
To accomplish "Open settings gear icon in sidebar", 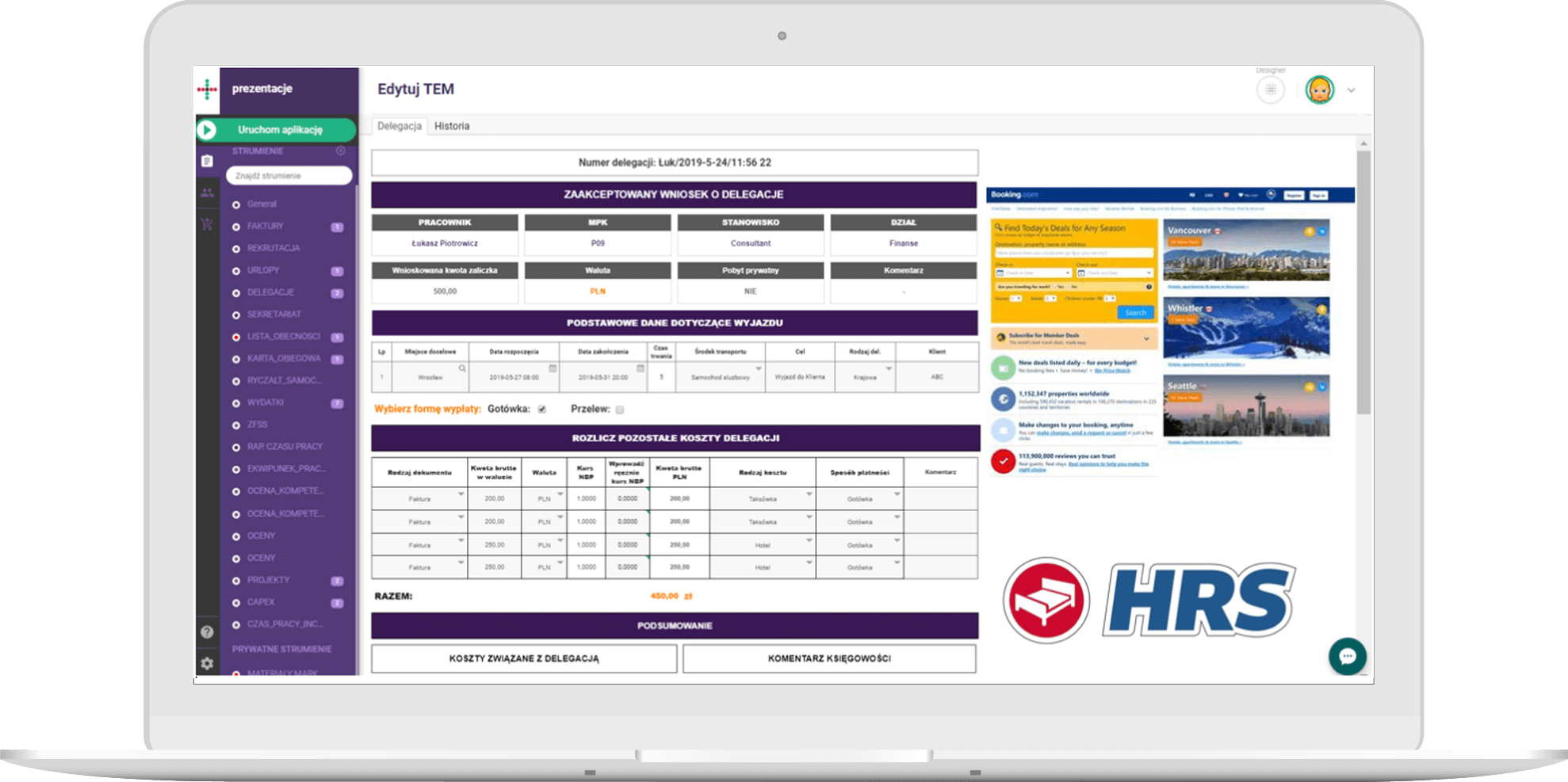I will pyautogui.click(x=207, y=663).
